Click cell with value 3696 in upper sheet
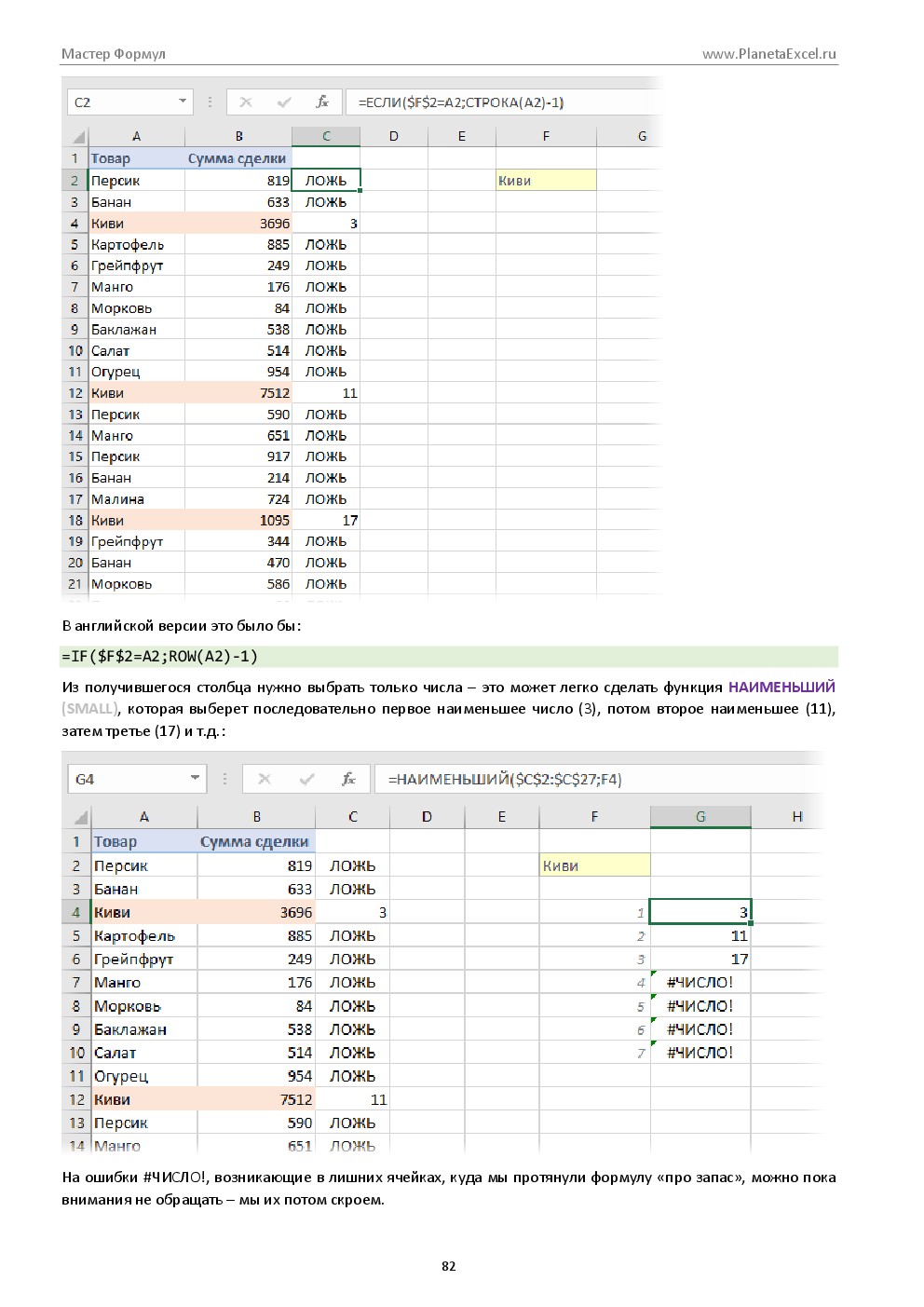Image resolution: width=924 pixels, height=1307 pixels. click(238, 224)
